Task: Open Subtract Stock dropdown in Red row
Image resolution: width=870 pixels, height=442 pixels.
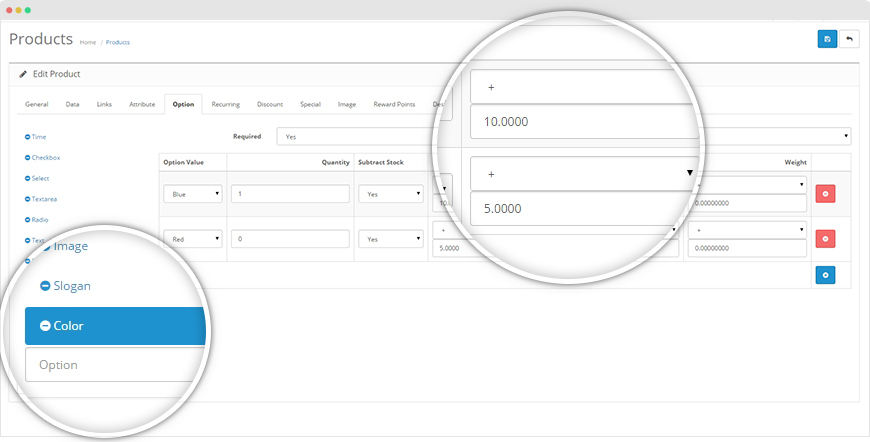Action: coord(391,239)
